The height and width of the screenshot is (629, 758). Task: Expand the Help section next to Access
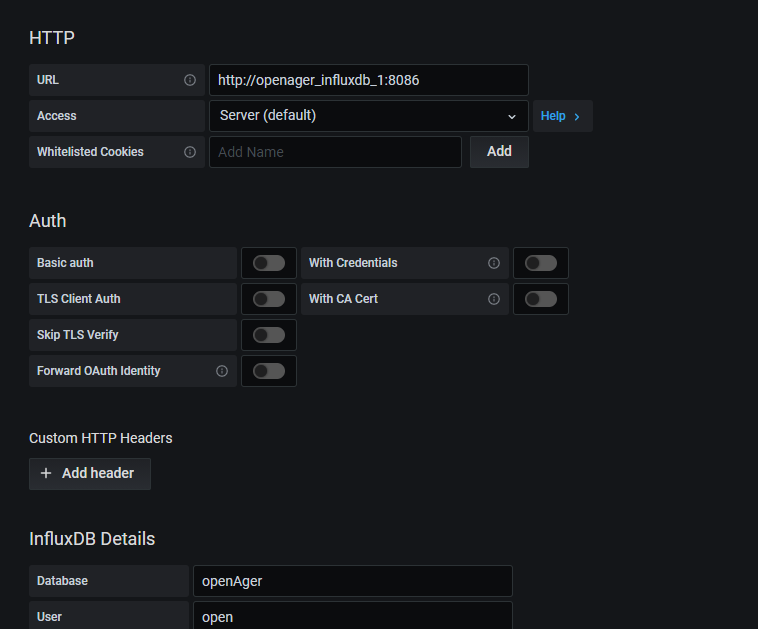[561, 116]
